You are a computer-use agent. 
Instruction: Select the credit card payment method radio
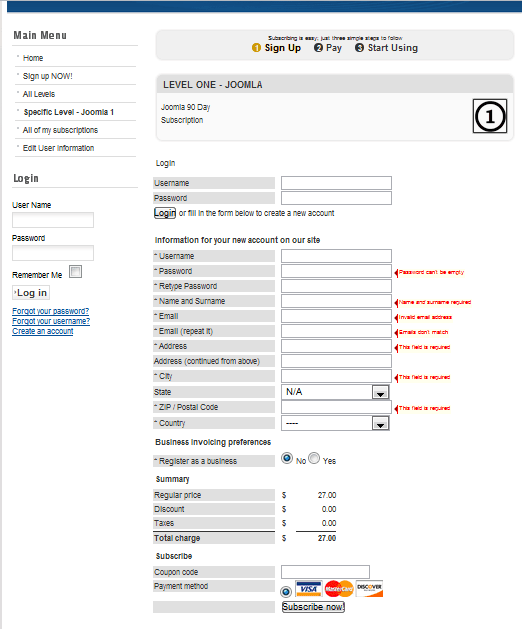(286, 592)
